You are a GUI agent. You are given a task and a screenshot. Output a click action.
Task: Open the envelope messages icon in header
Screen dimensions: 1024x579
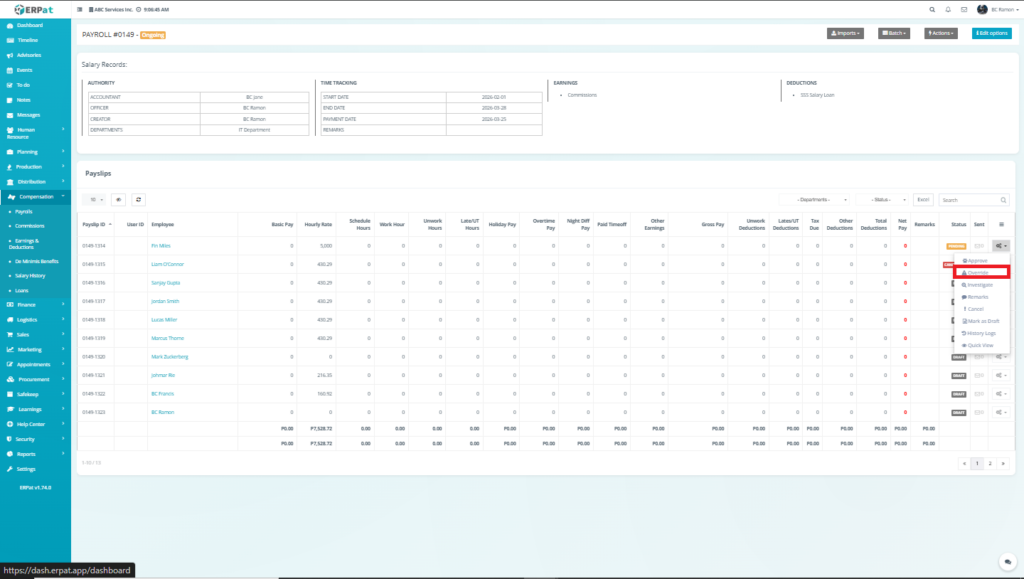pos(964,9)
